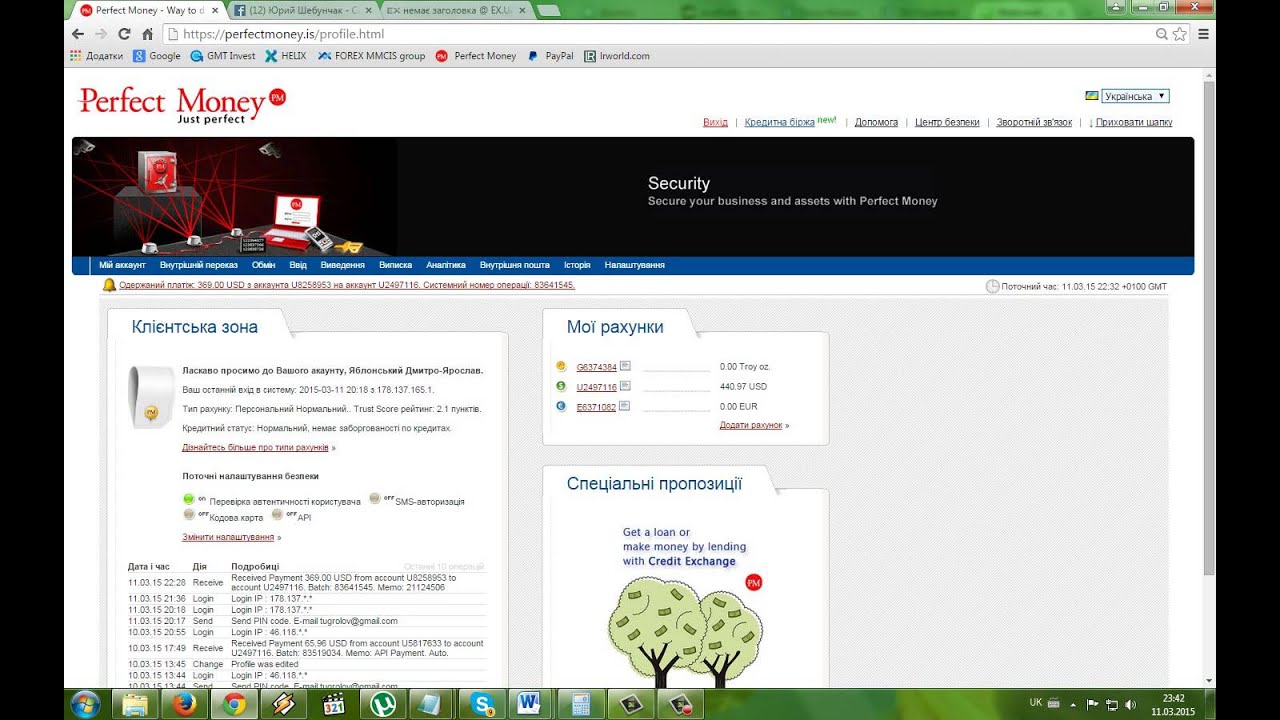
Task: Open Внутрішній переказ menu item
Action: click(x=199, y=265)
